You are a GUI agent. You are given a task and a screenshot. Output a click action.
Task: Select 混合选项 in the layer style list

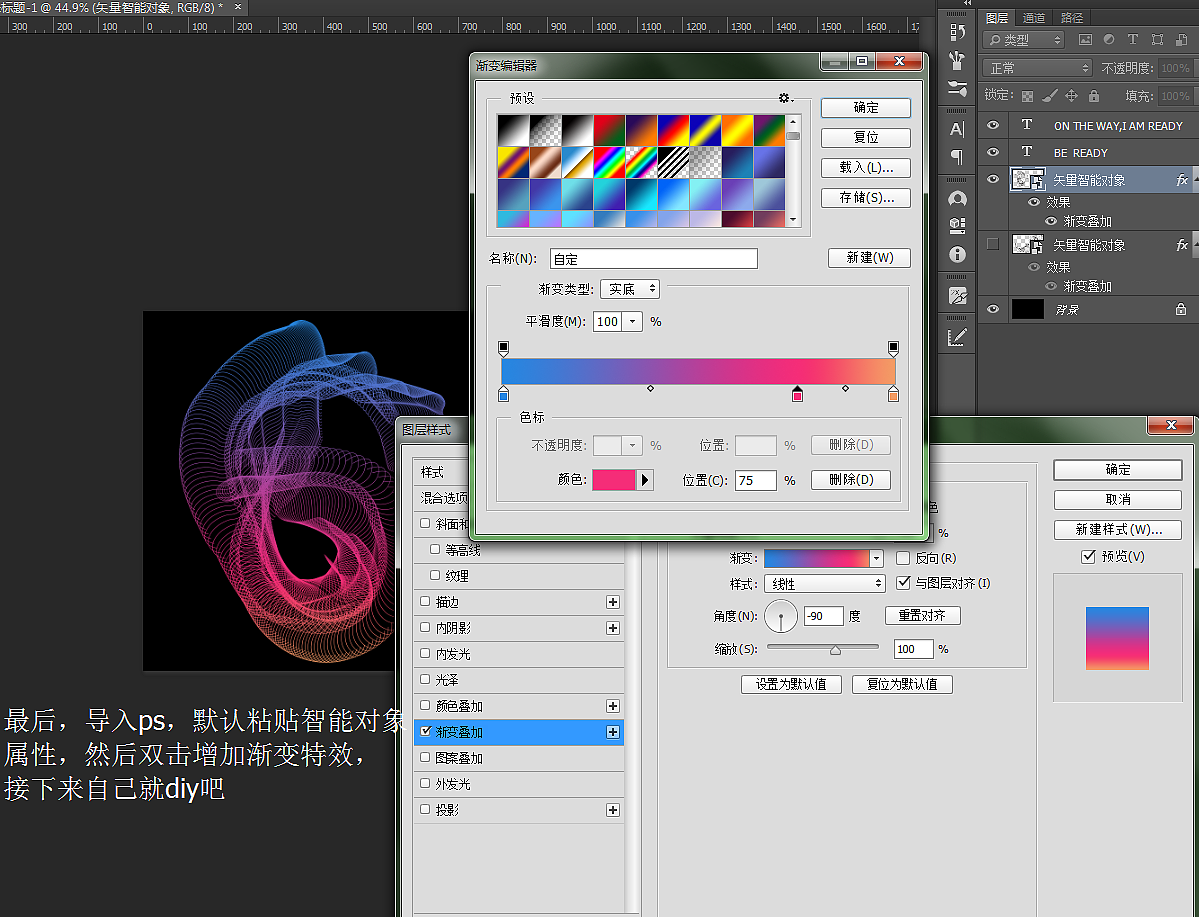pos(444,498)
